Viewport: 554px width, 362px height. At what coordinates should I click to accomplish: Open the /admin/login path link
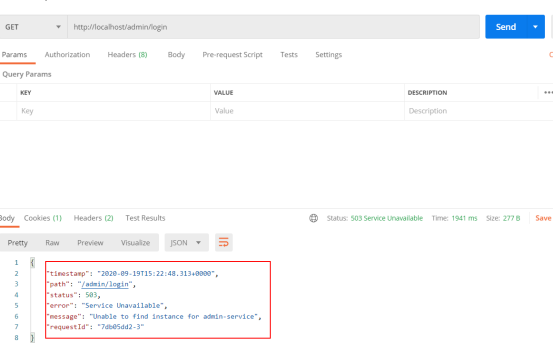(105, 284)
